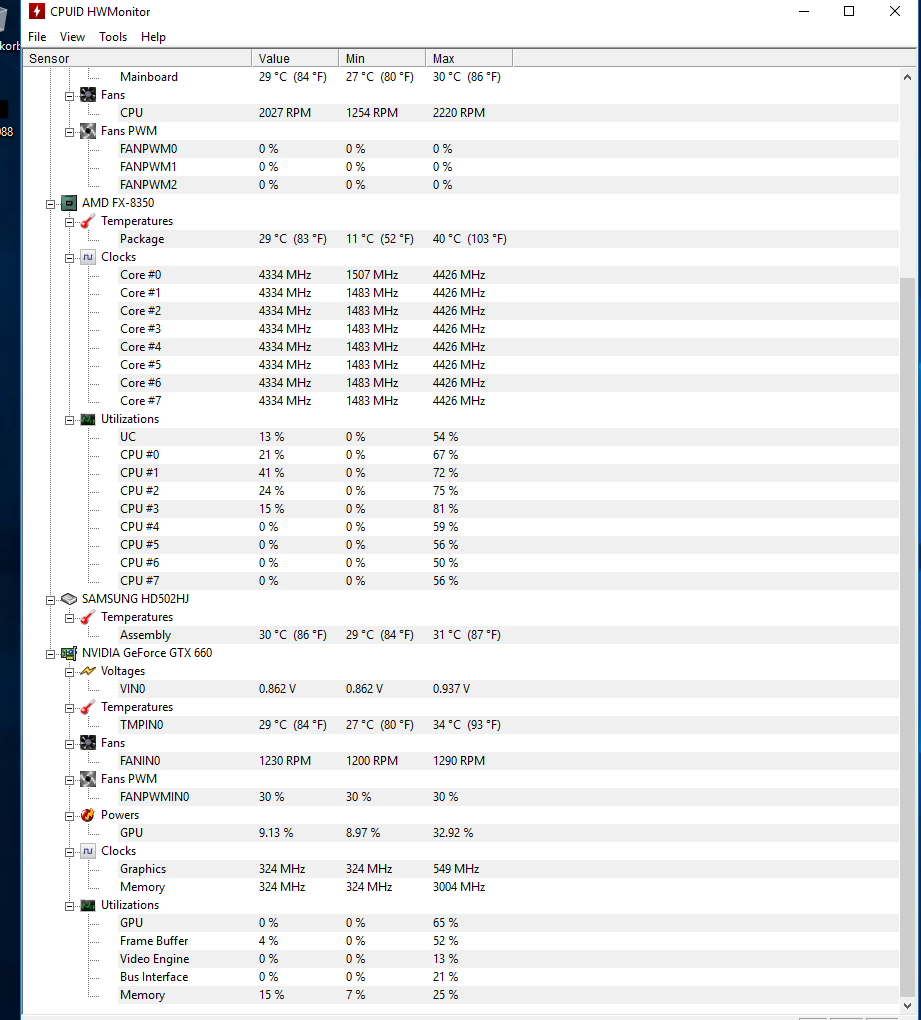Open the Help menu
Image resolution: width=921 pixels, height=1020 pixels.
pyautogui.click(x=154, y=37)
